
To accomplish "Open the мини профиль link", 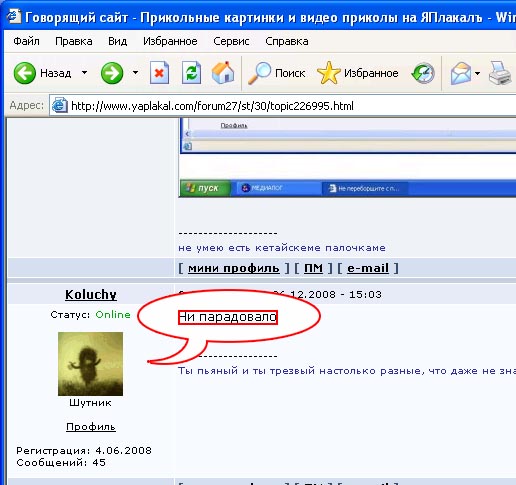I will click(234, 268).
